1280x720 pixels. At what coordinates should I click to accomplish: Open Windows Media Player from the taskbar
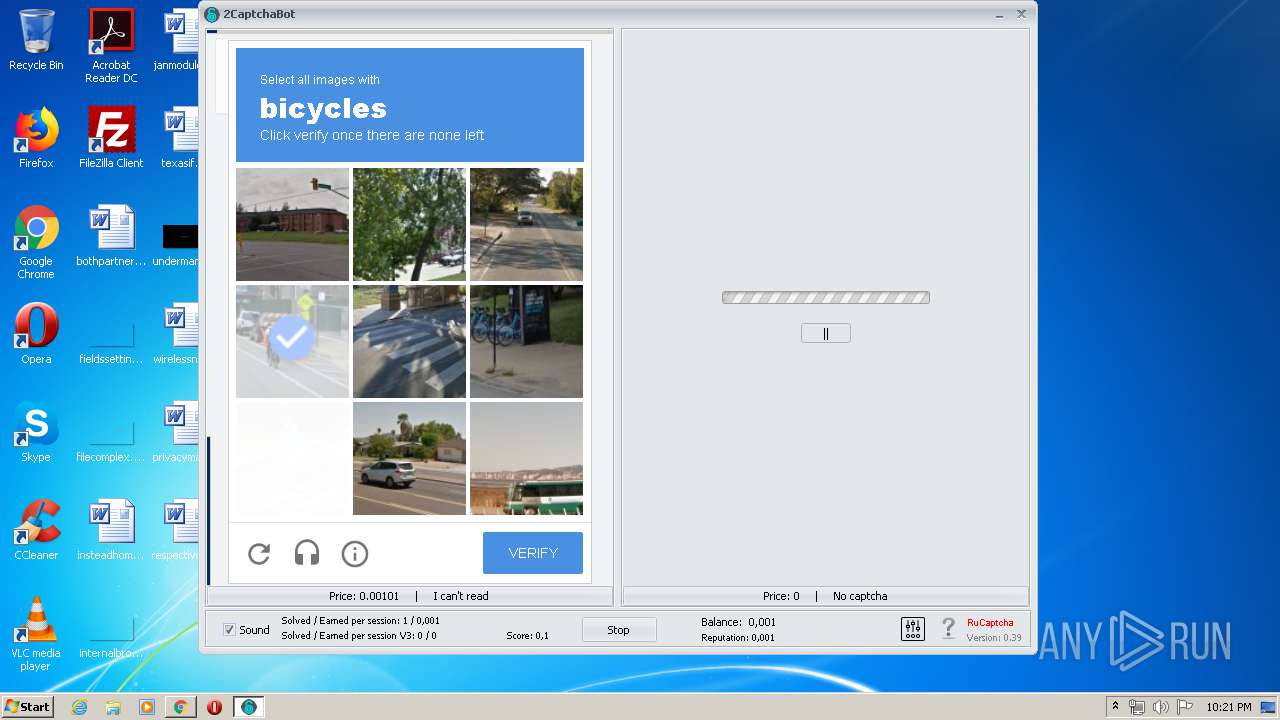[147, 707]
